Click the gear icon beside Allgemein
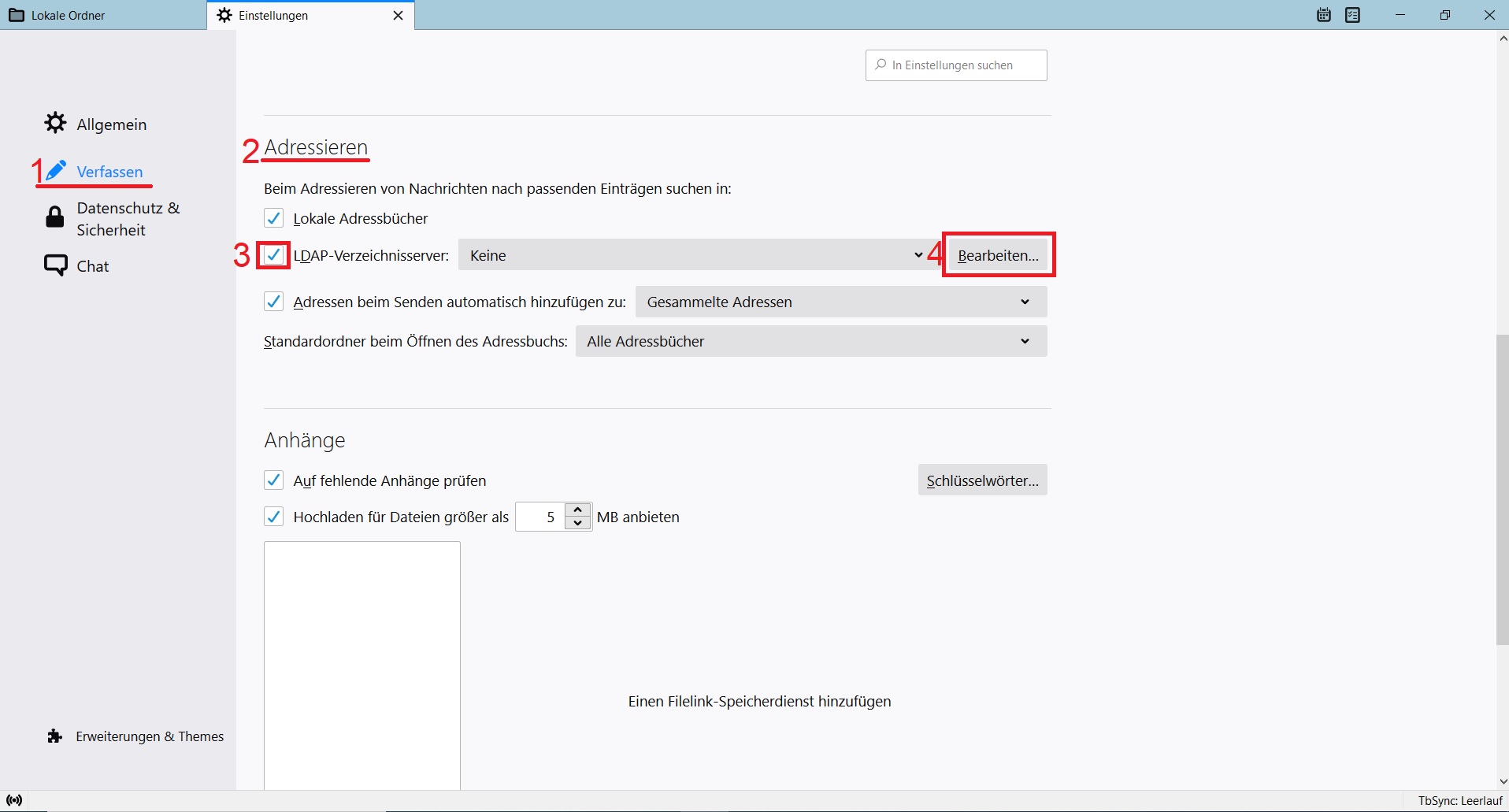1509x812 pixels. coord(55,123)
